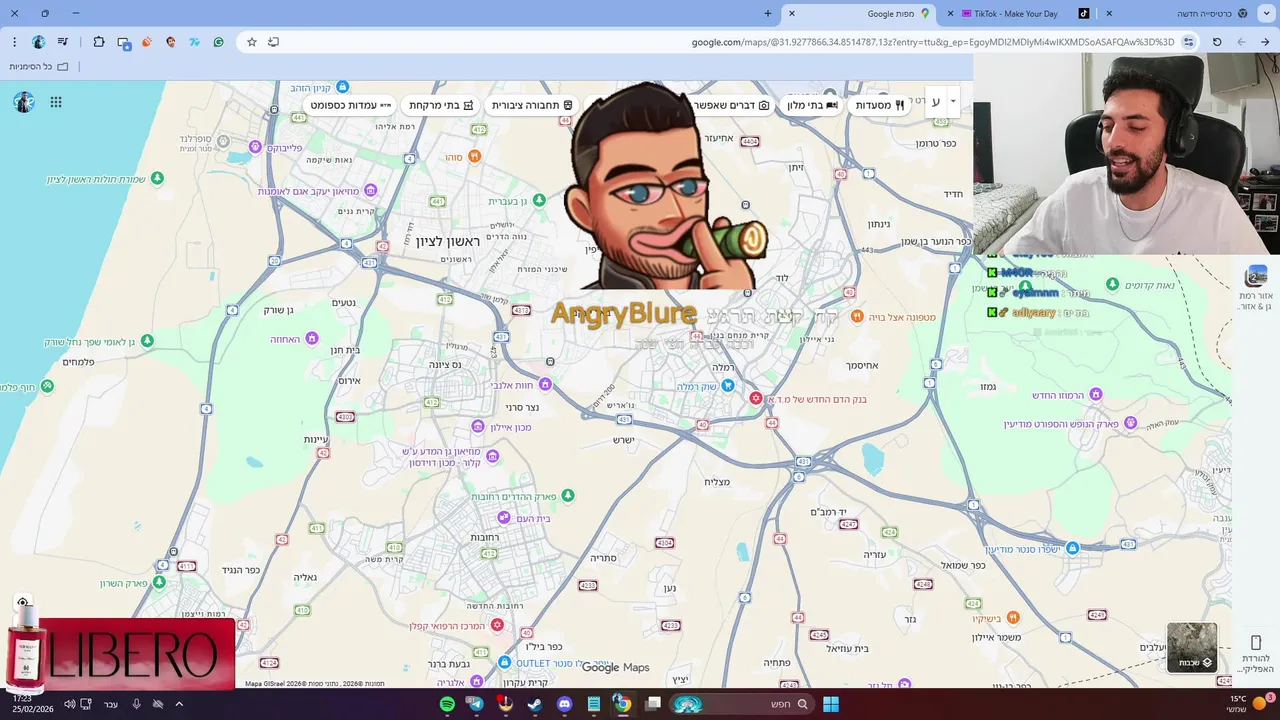Reload the Google Maps page
Viewport: 1280px width, 720px height.
(x=1217, y=42)
